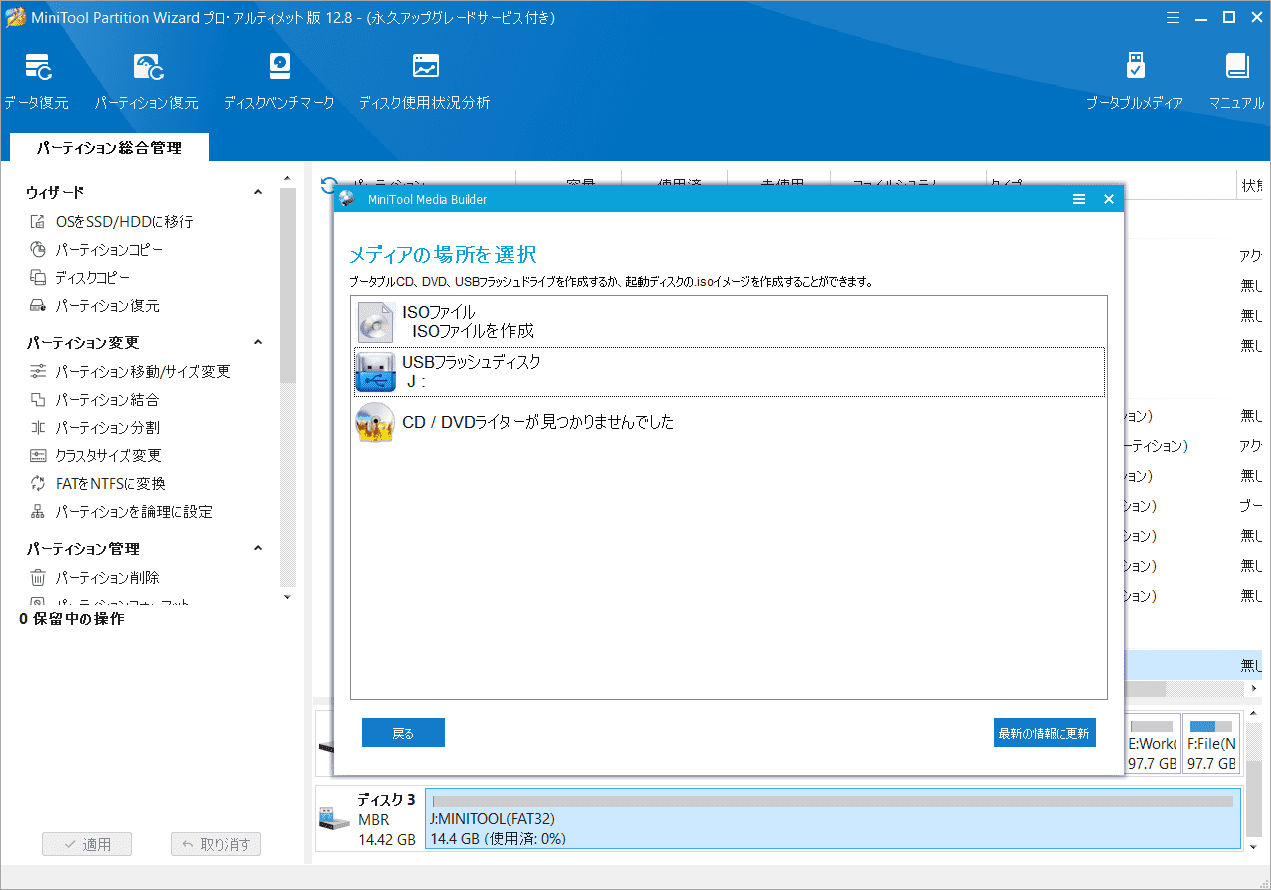Select ディスク 3 MBR disk entry
This screenshot has width=1271, height=890.
369,818
